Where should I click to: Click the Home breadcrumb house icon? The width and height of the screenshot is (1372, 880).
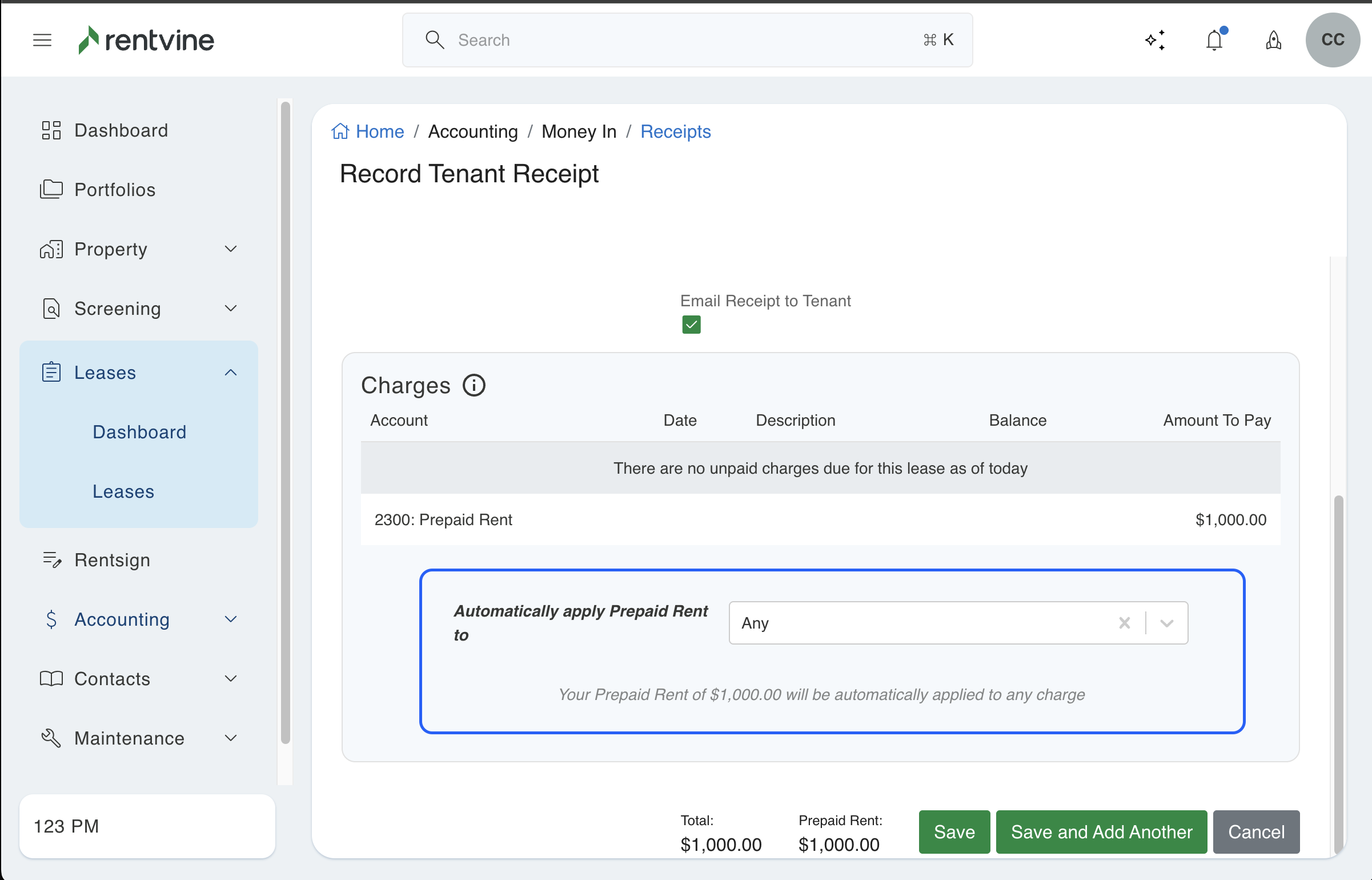coord(340,131)
